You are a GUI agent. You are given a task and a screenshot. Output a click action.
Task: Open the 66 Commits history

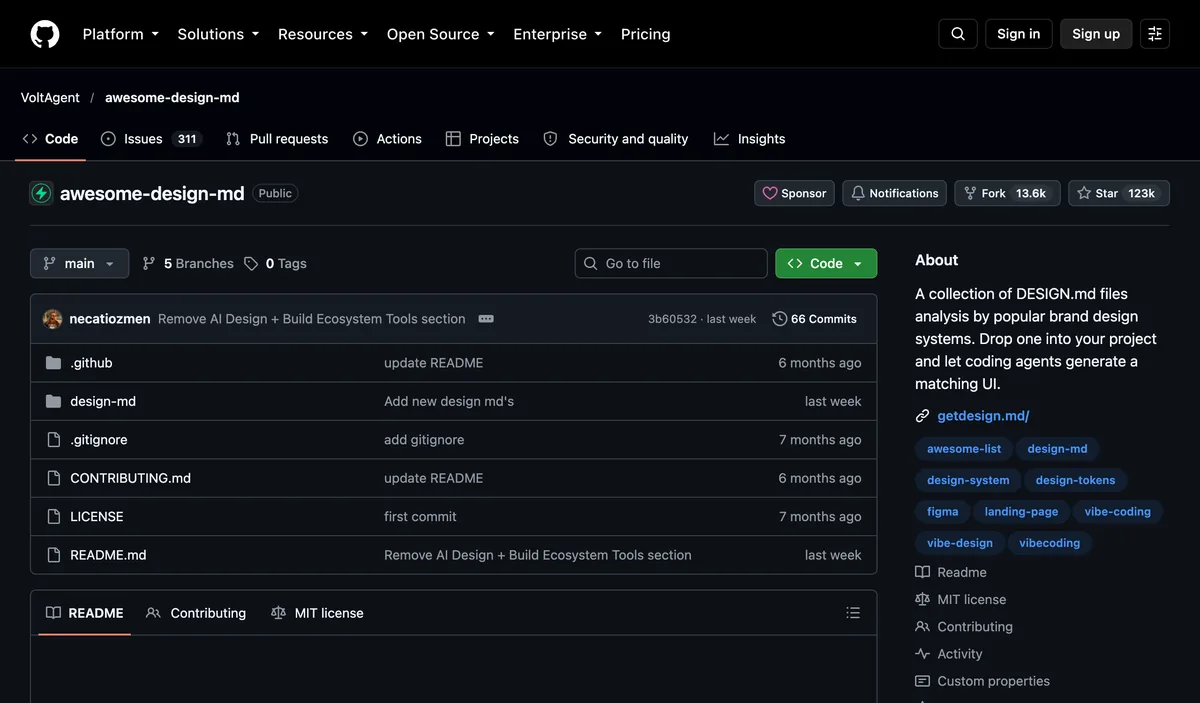tap(815, 319)
